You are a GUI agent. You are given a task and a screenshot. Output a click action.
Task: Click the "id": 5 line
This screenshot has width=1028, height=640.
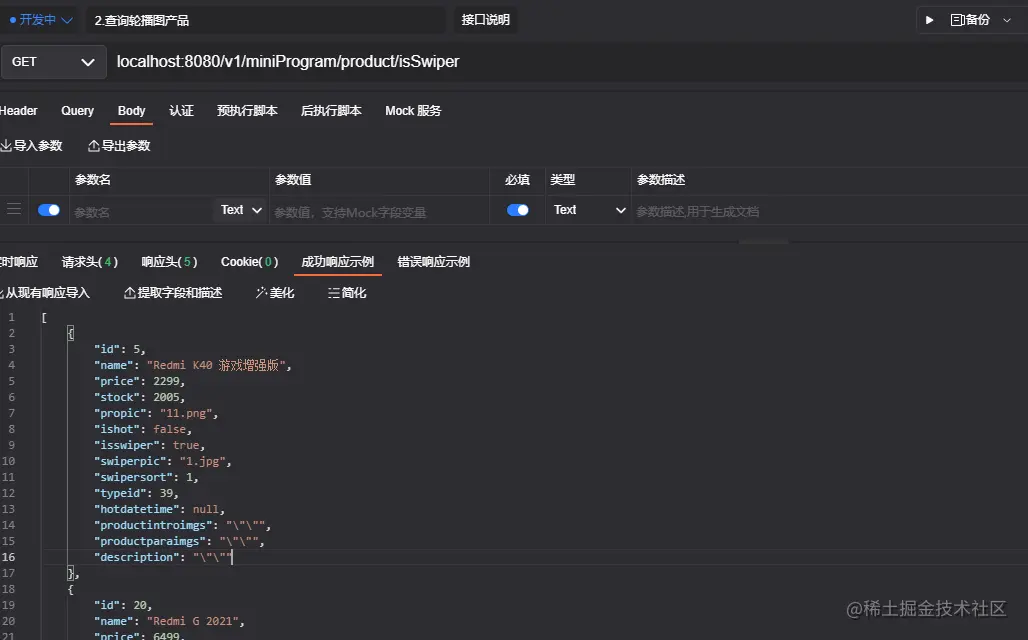click(x=120, y=349)
